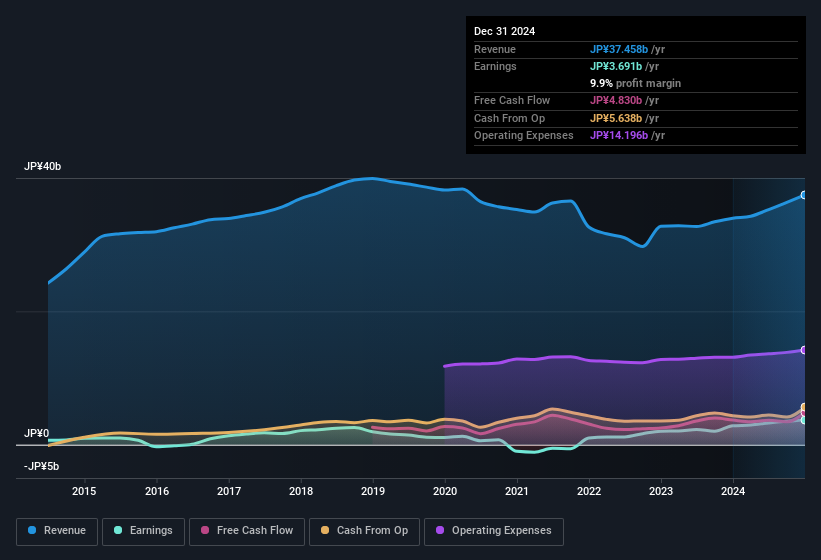Click the Revenue line endpoint marker
The height and width of the screenshot is (560, 821).
(x=804, y=195)
